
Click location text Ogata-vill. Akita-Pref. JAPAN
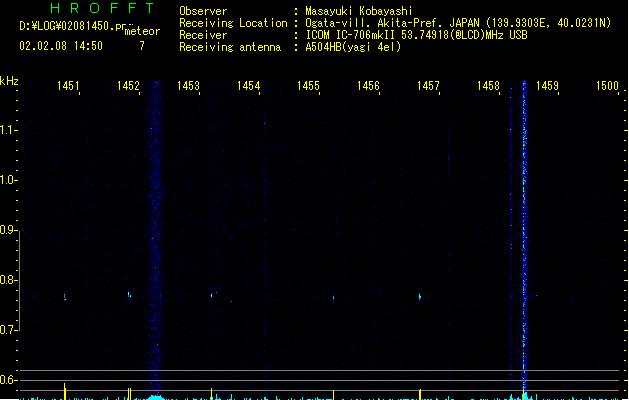point(392,23)
